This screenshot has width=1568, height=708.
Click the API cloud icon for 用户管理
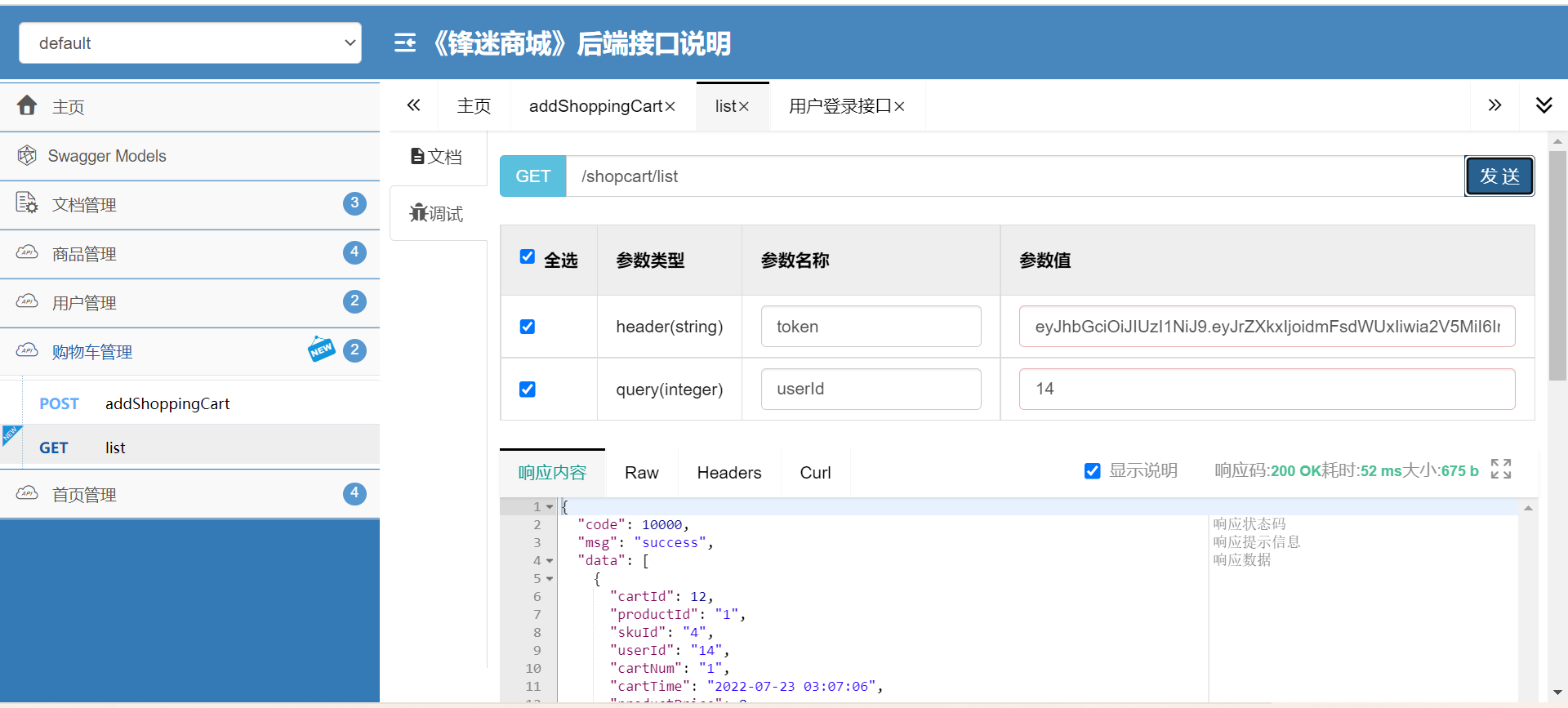click(x=27, y=301)
